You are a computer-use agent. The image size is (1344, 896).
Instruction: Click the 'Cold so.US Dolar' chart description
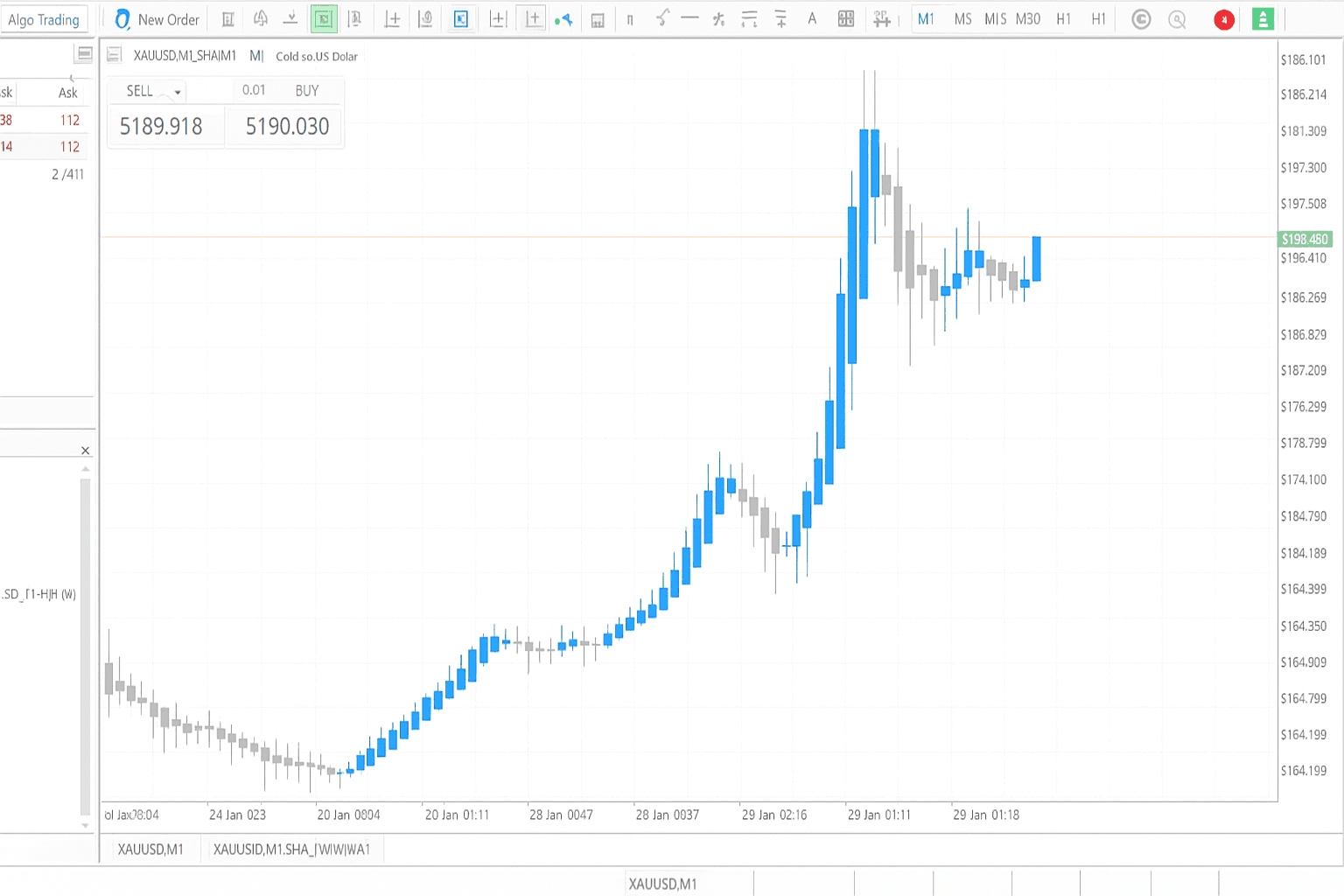[x=317, y=56]
